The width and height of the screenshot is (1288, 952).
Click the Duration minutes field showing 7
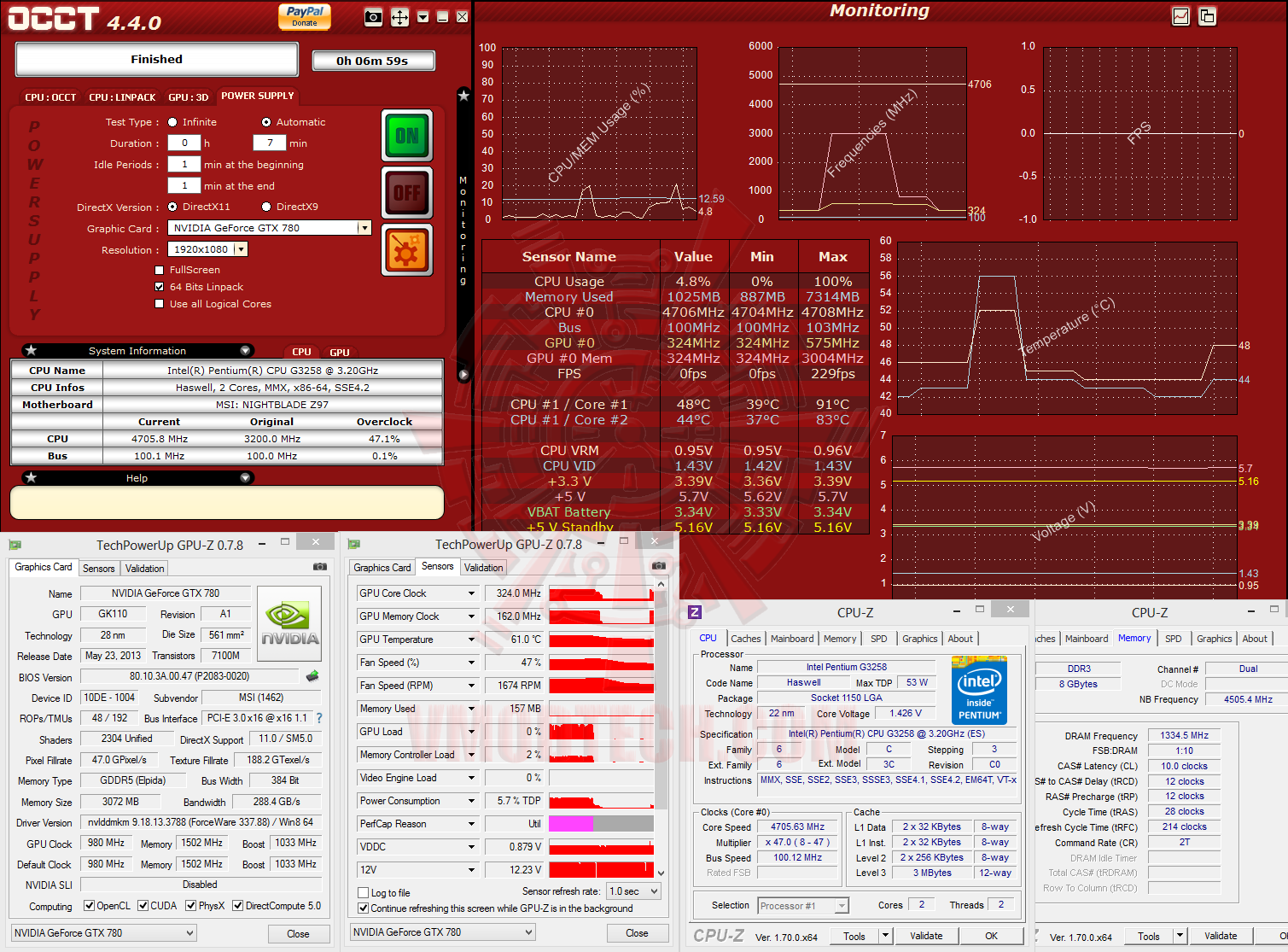pyautogui.click(x=270, y=143)
